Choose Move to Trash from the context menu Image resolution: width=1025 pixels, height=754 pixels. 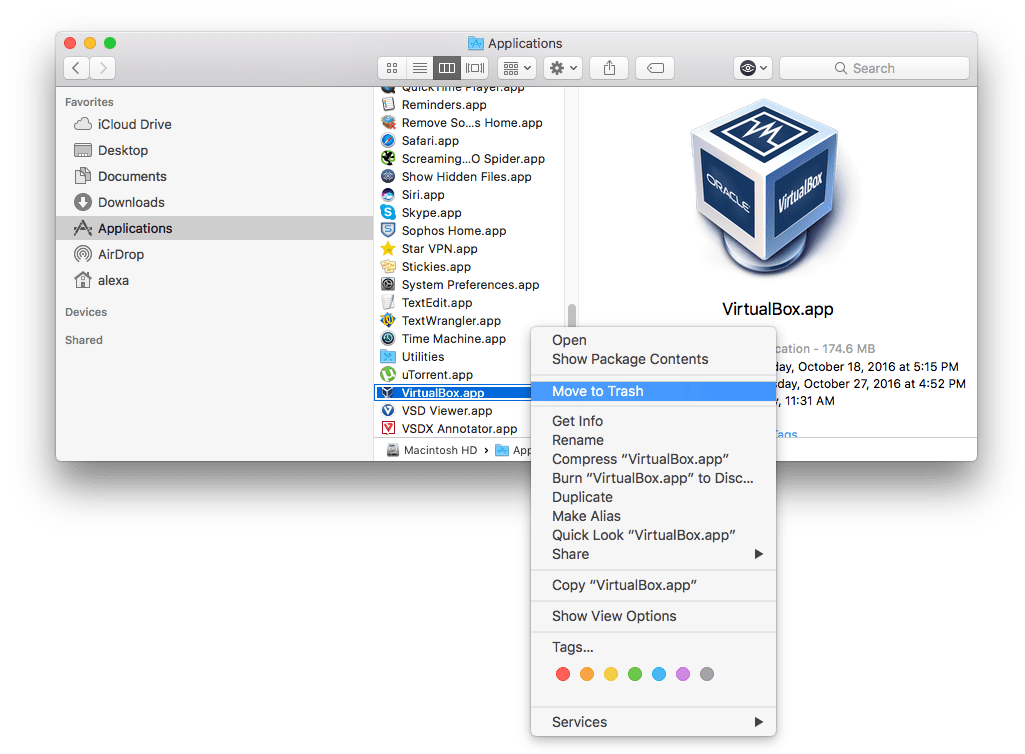600,391
